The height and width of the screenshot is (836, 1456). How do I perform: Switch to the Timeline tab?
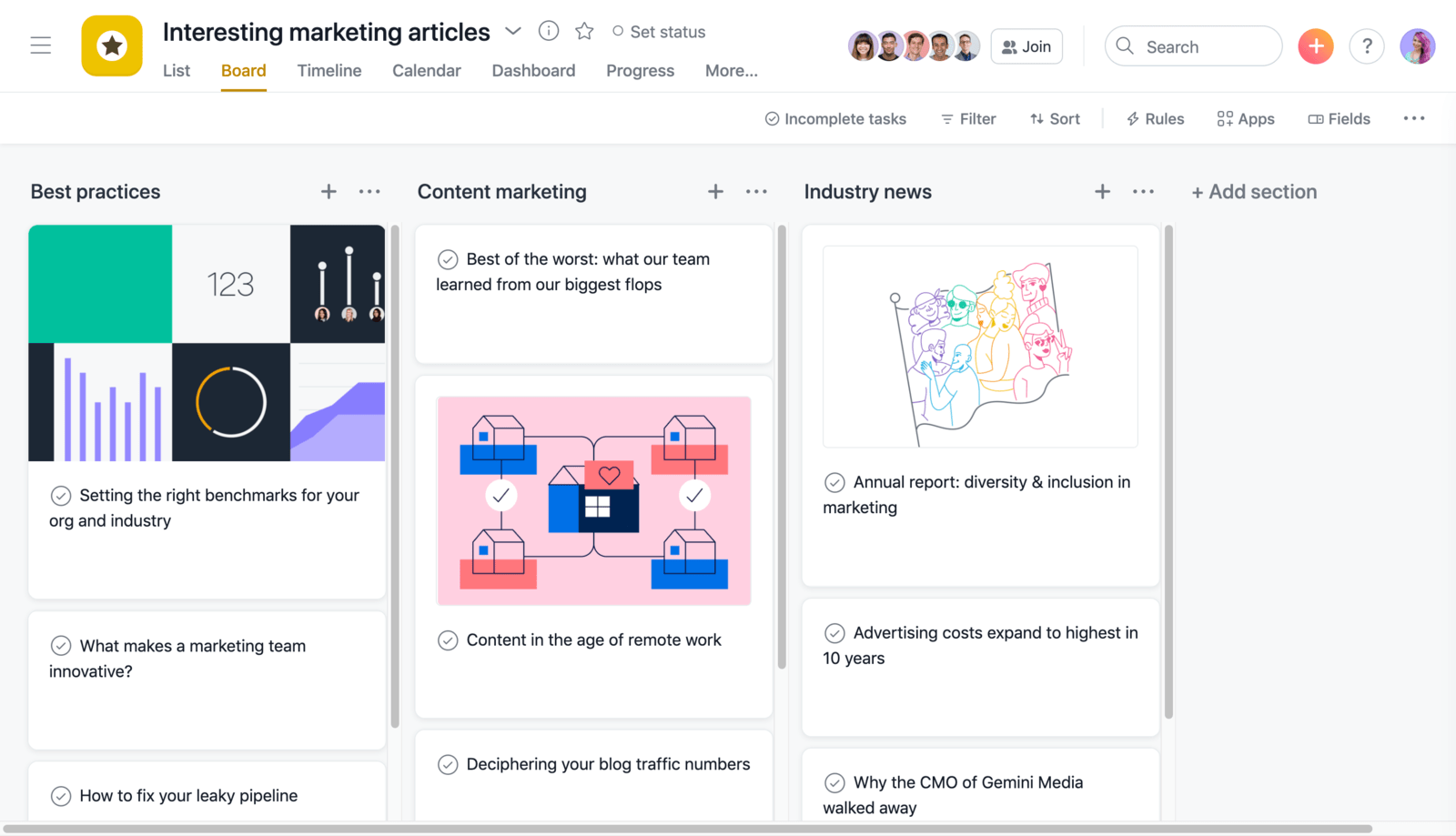click(329, 71)
